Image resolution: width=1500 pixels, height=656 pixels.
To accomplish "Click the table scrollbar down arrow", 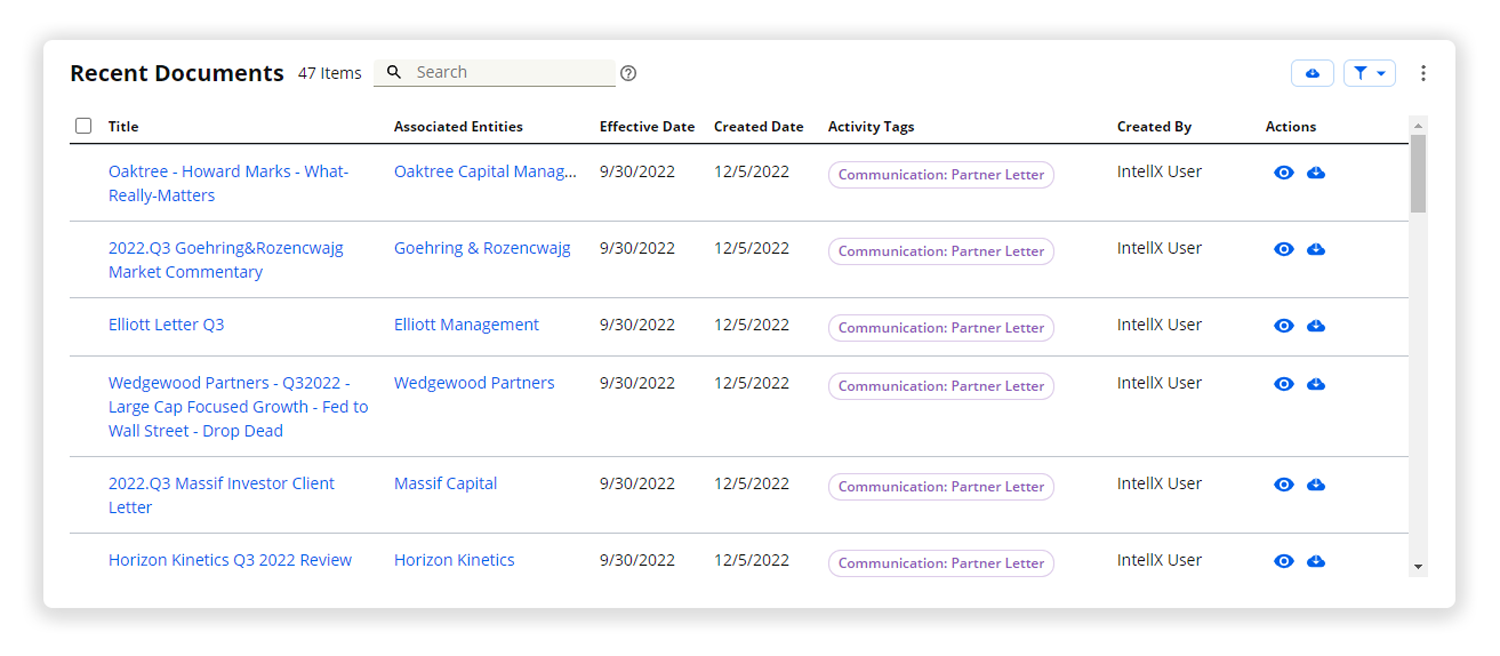I will pyautogui.click(x=1418, y=567).
